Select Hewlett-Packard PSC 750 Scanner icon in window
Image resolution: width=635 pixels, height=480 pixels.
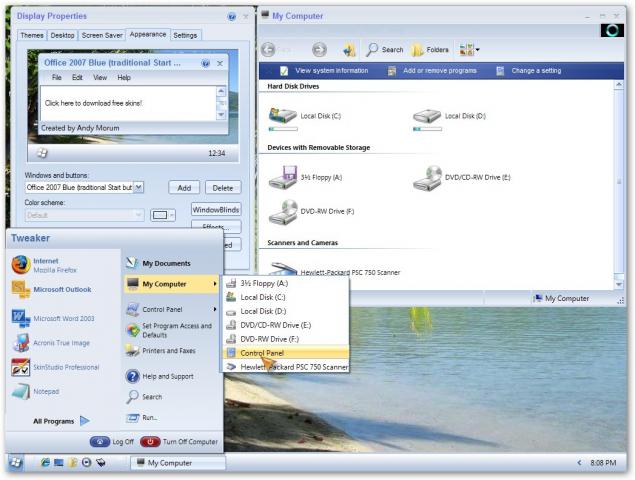[283, 269]
